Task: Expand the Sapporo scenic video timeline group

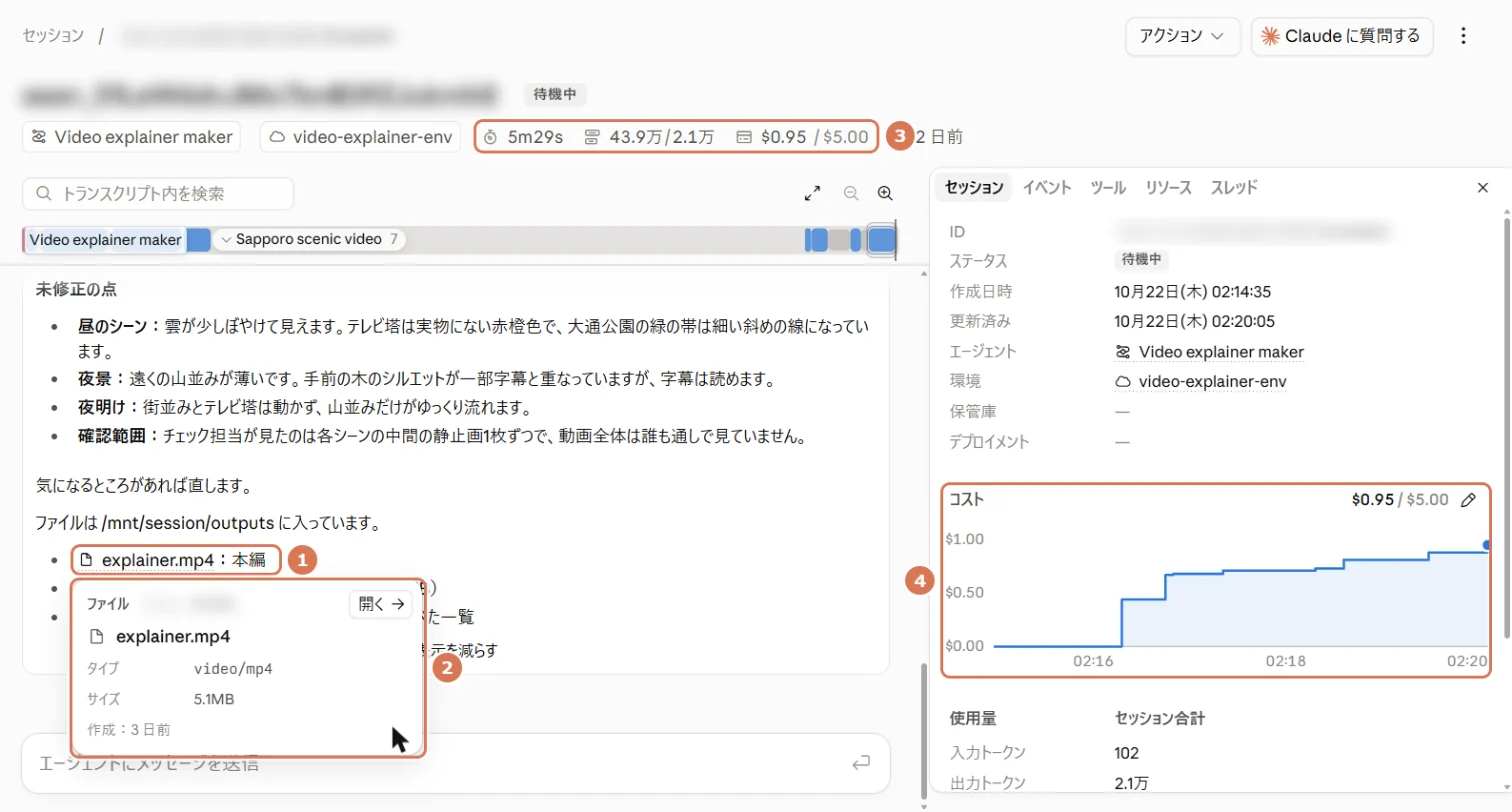Action: coord(308,240)
